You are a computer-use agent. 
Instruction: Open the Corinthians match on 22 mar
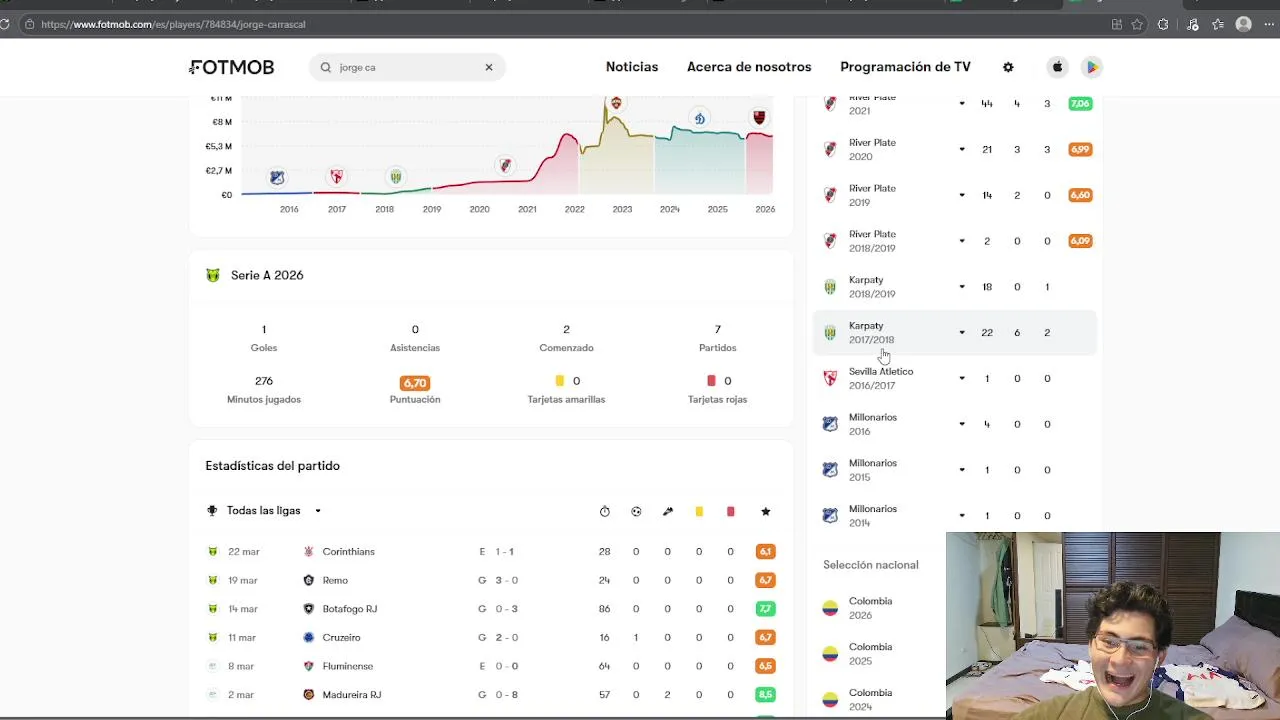tap(490, 552)
